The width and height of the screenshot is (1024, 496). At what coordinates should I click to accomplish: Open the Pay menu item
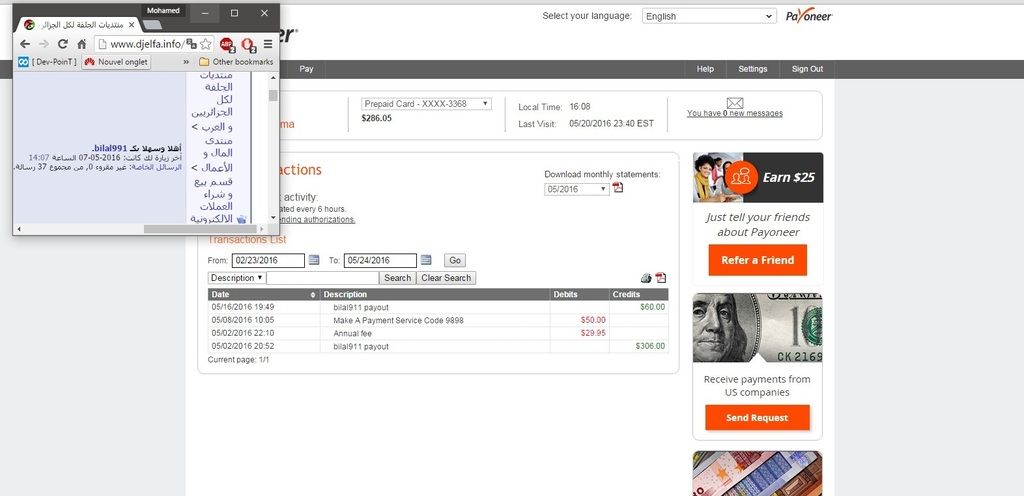(306, 69)
